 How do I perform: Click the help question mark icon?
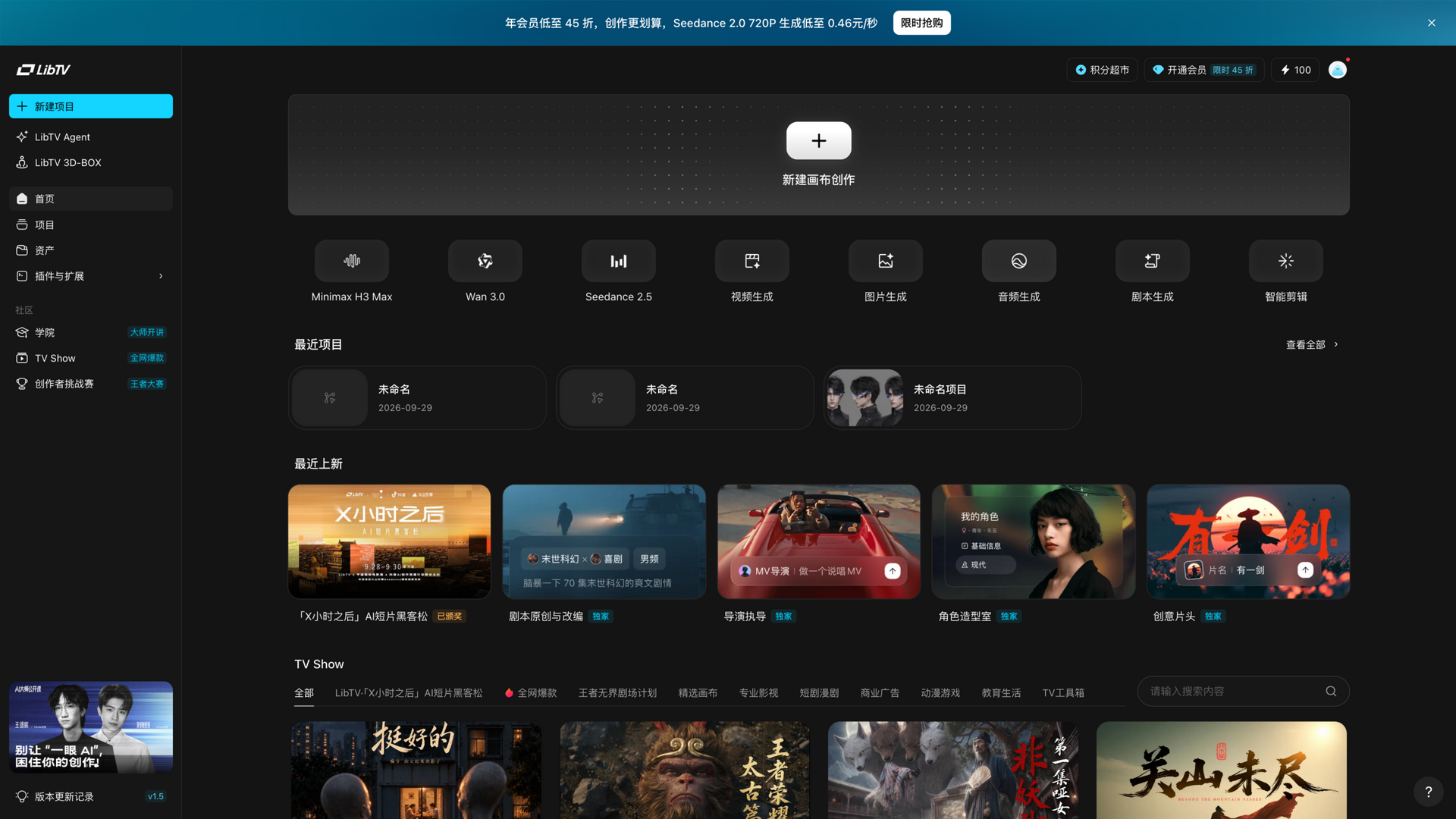coord(1429,792)
